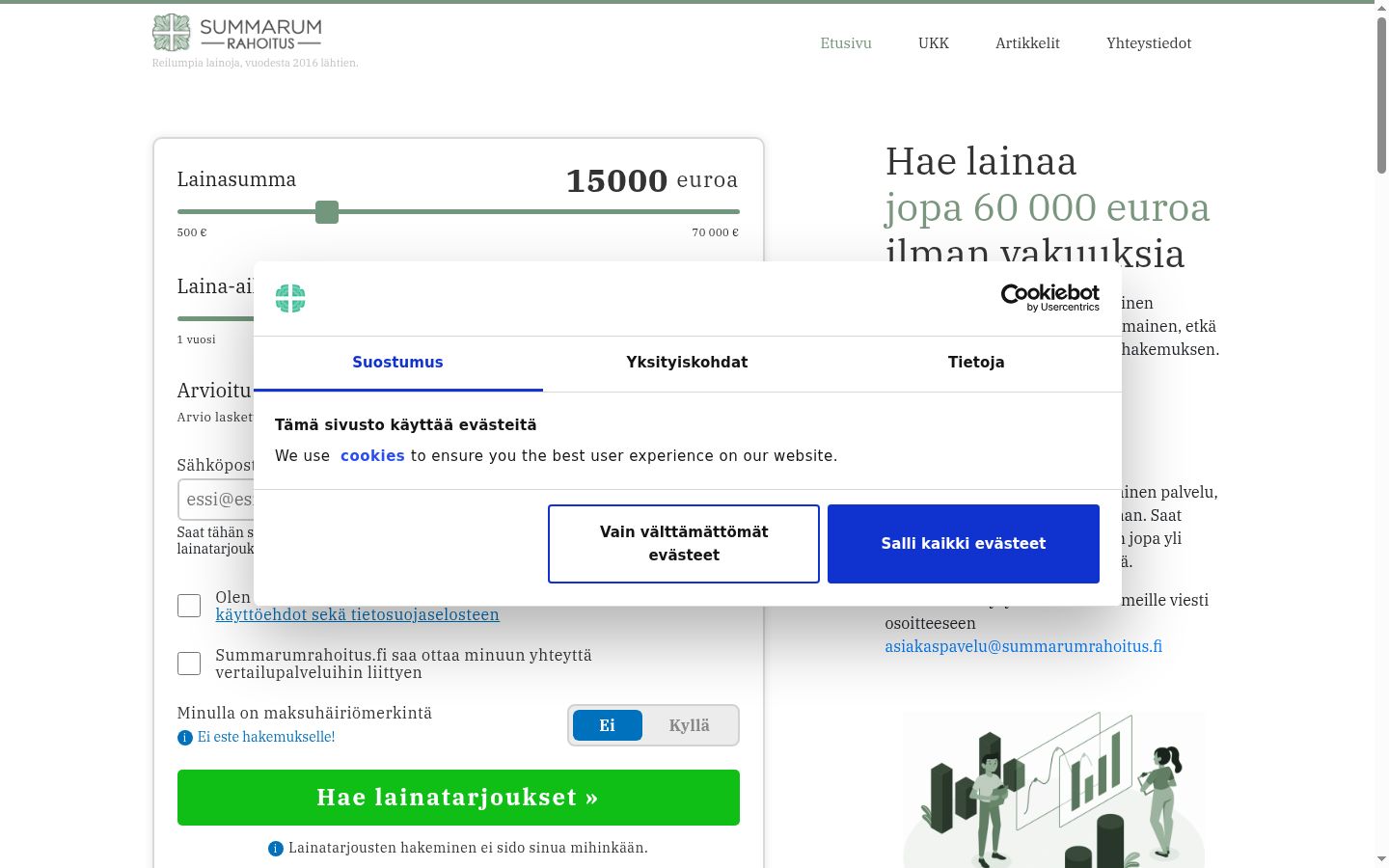Switch to the Yksityiskohdat tab
This screenshot has width=1389, height=868.
tap(687, 363)
